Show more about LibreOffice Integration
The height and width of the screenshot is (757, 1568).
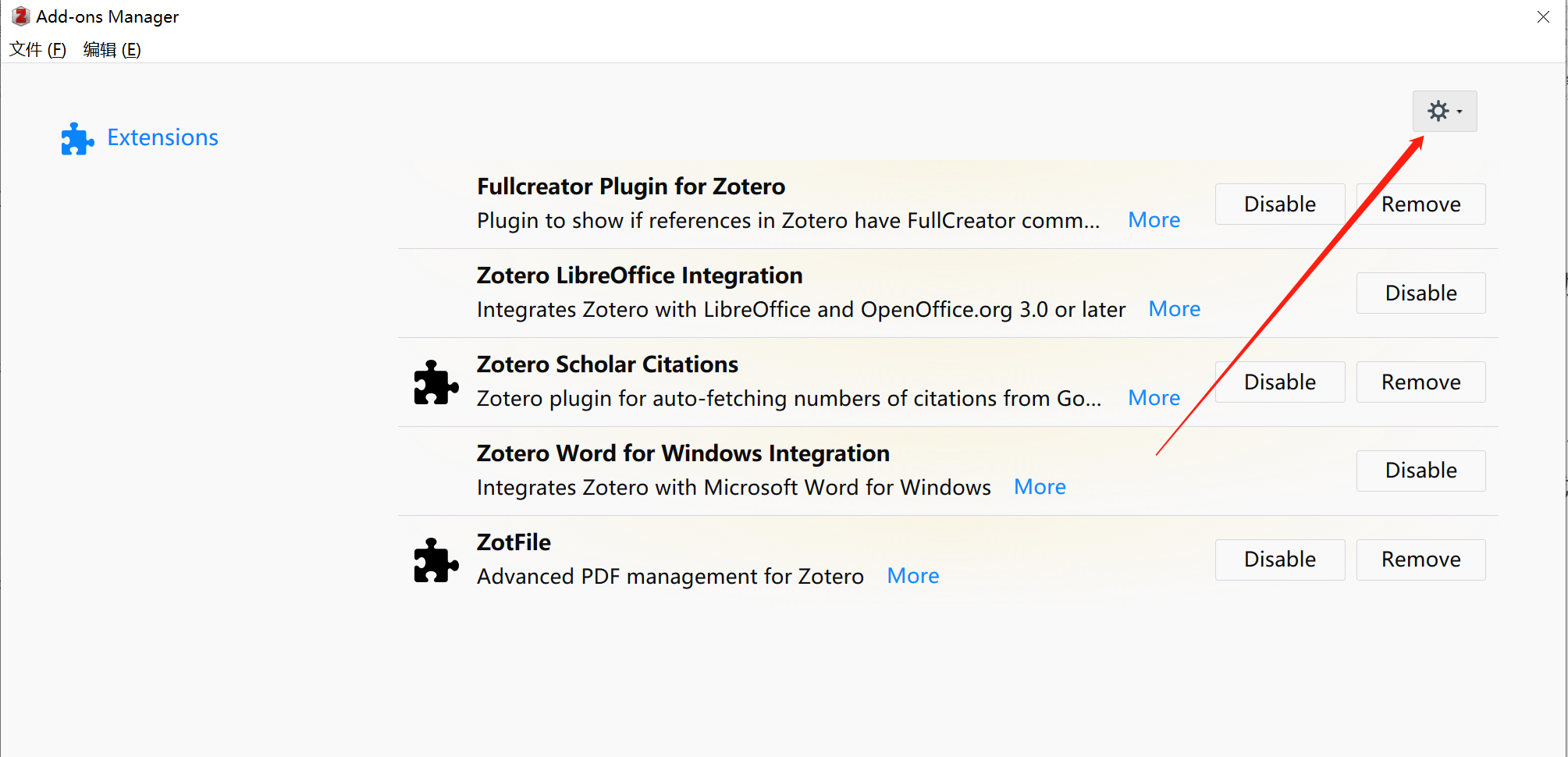click(1174, 310)
